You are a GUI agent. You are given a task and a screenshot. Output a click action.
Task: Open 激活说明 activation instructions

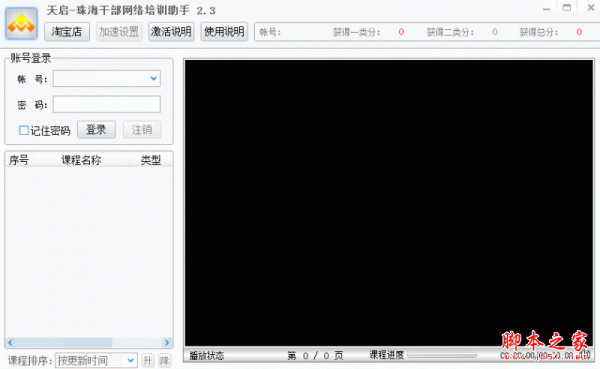171,32
